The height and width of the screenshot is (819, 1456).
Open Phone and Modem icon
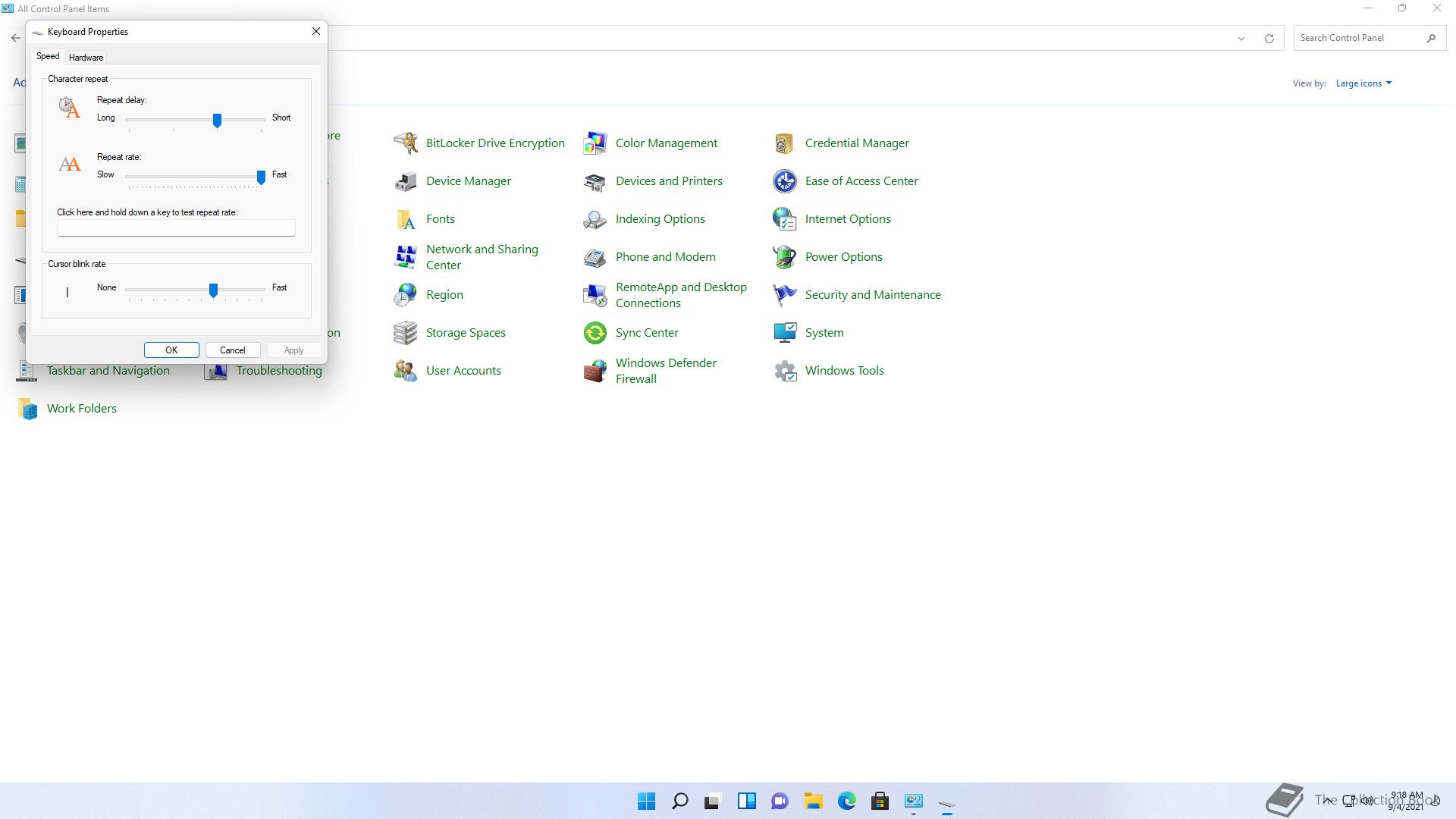coord(595,256)
